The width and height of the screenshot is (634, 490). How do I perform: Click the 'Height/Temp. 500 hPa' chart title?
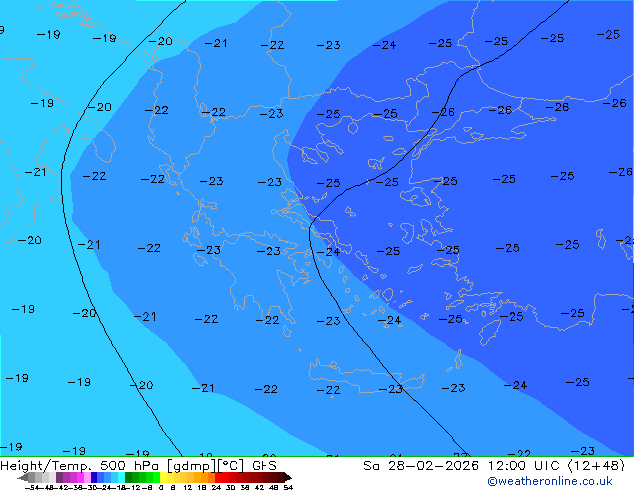(80, 466)
